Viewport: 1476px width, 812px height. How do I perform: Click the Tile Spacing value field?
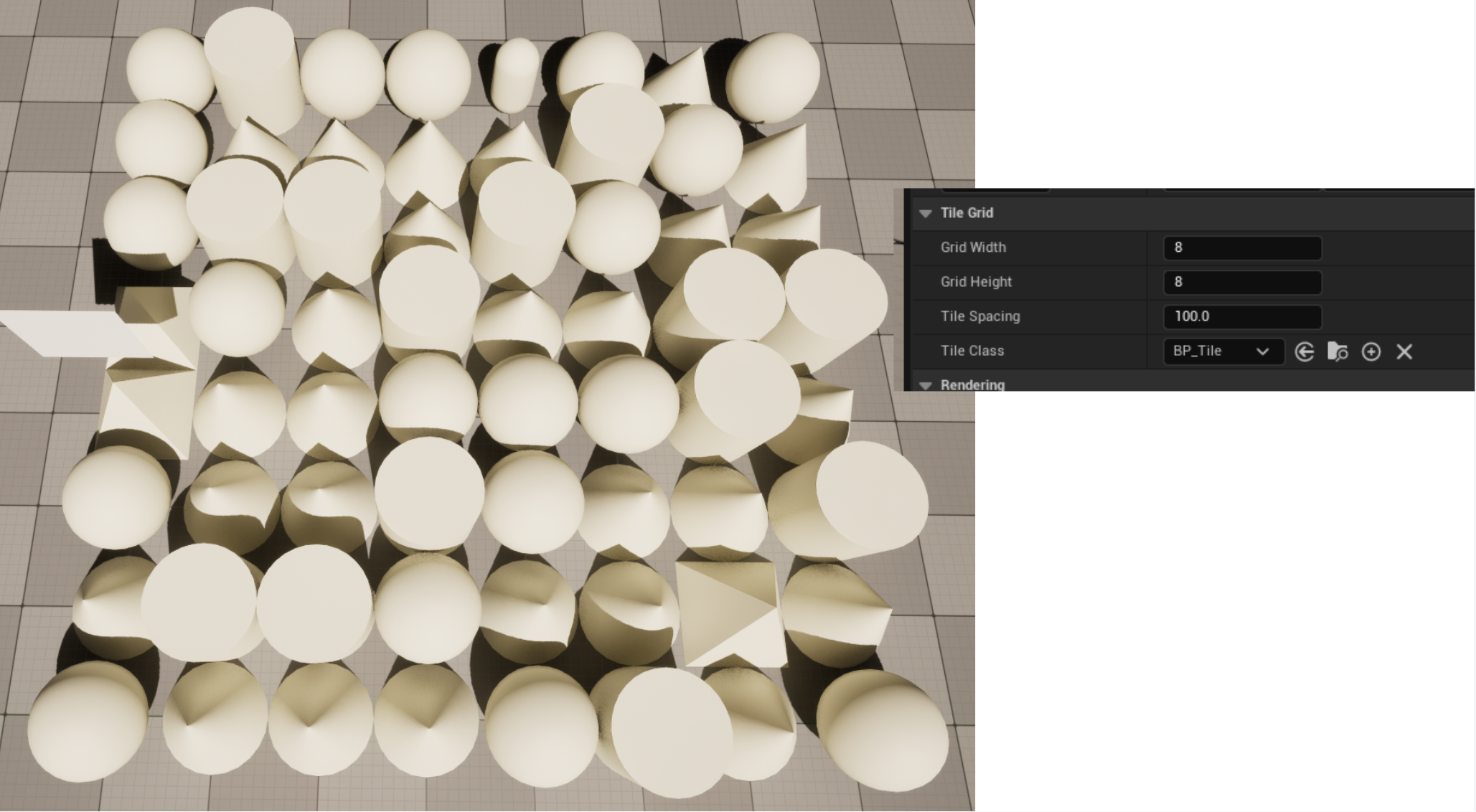1241,316
